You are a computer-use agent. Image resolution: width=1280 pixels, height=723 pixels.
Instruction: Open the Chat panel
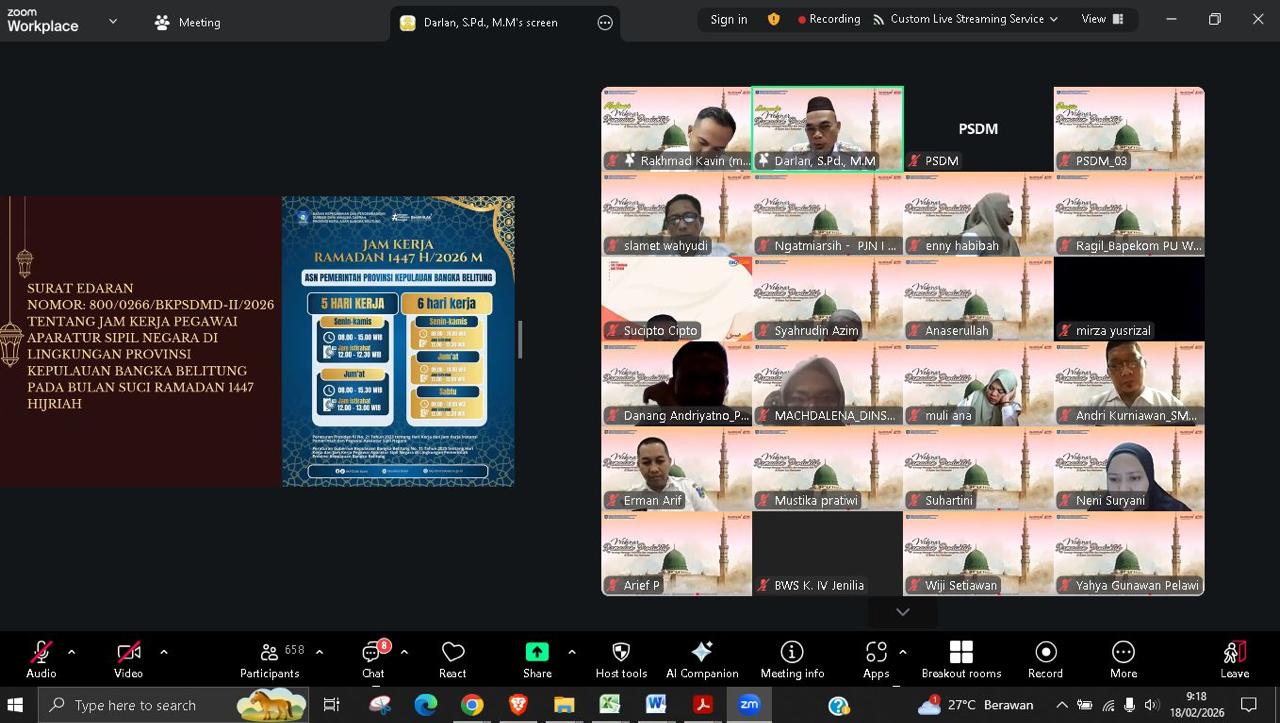(373, 659)
